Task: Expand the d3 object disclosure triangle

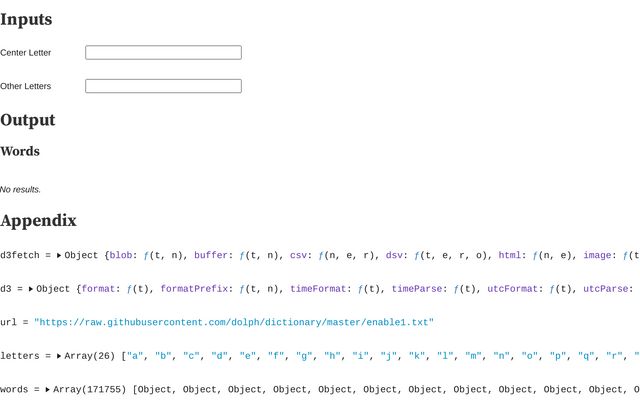Action: tap(31, 289)
